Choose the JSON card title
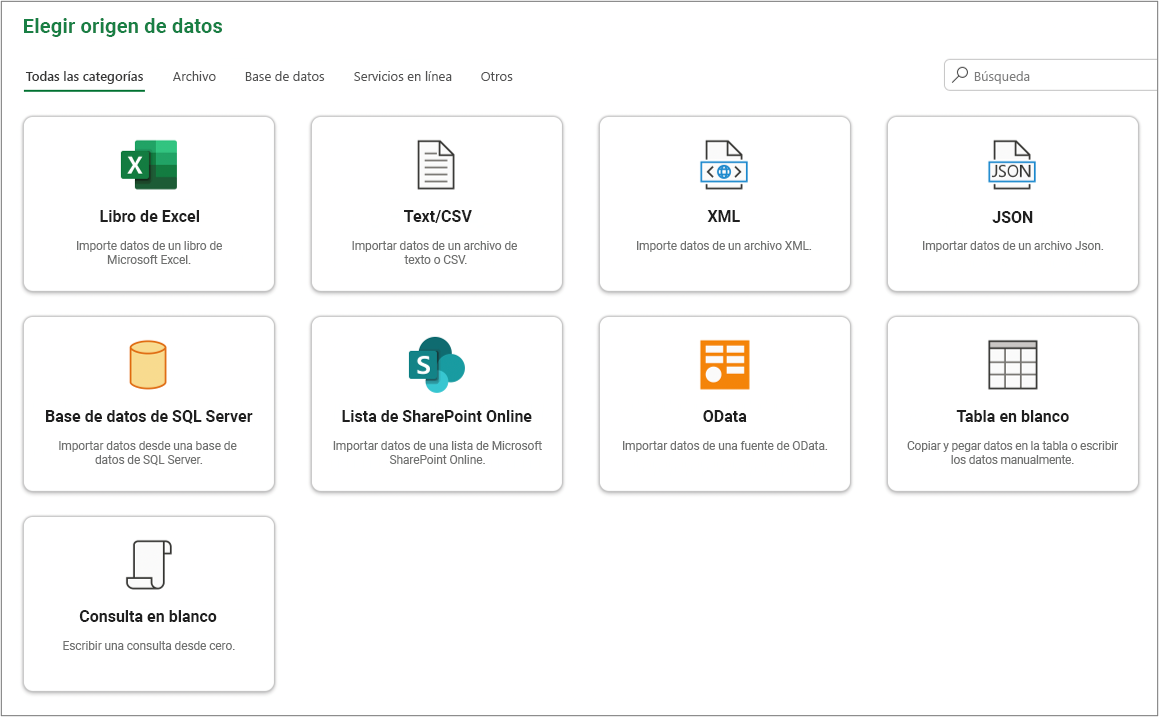The height and width of the screenshot is (717, 1159). (1013, 217)
